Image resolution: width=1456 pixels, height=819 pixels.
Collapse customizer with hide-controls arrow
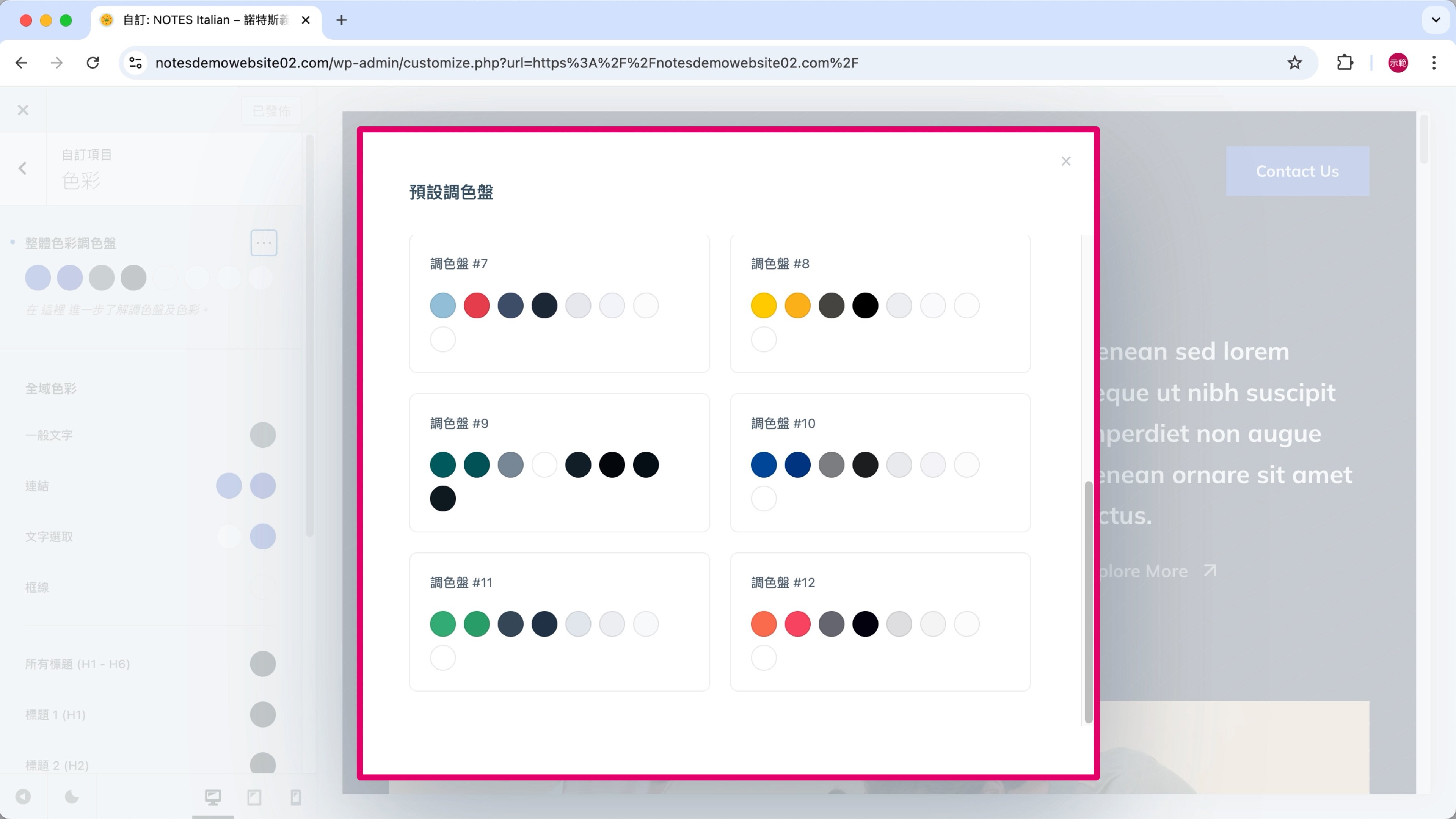[23, 797]
